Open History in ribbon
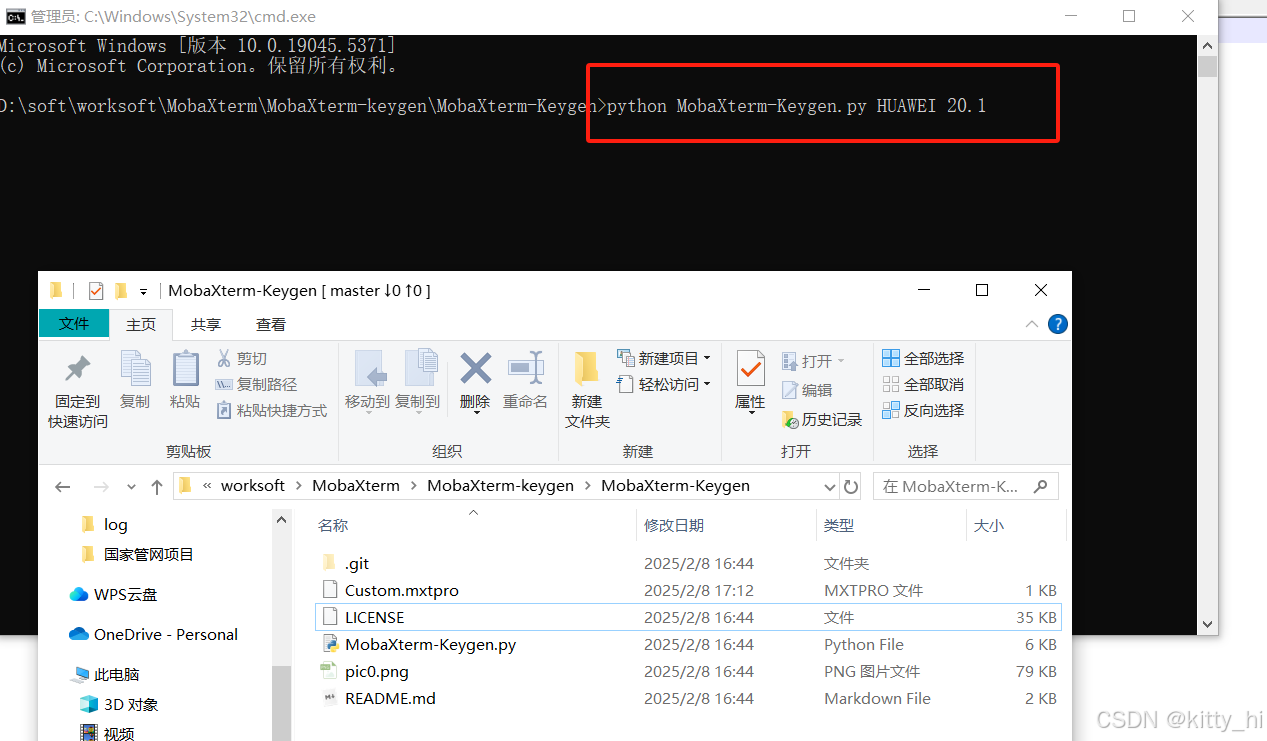The width and height of the screenshot is (1267, 741). click(822, 419)
